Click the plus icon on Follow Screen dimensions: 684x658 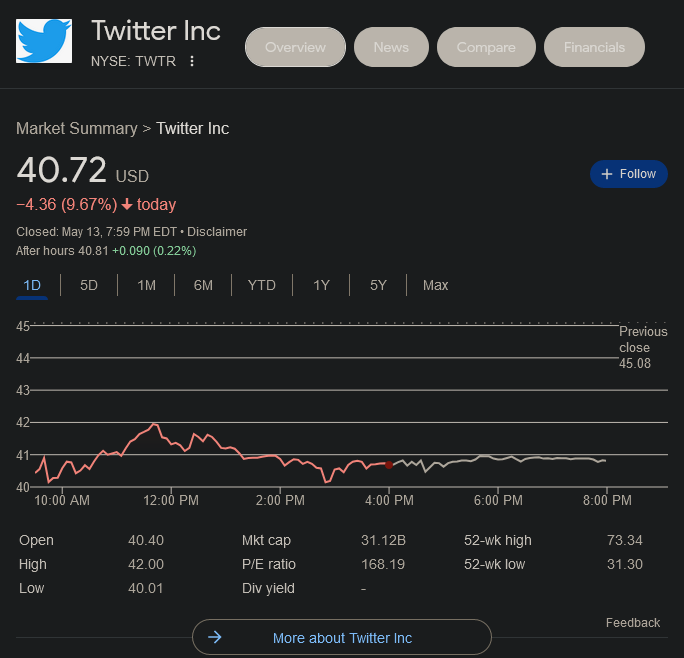(x=606, y=174)
